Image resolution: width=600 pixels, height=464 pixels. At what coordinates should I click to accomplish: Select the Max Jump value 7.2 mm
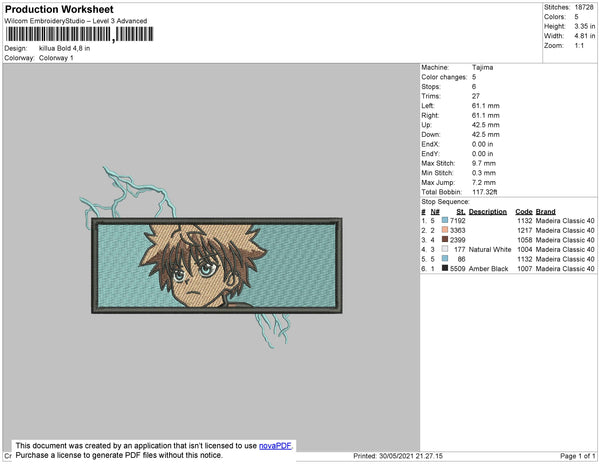[484, 182]
